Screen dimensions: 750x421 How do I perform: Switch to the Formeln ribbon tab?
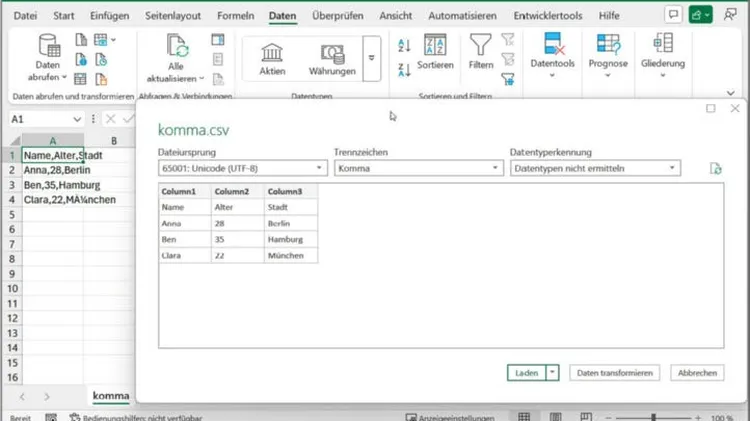pos(238,16)
